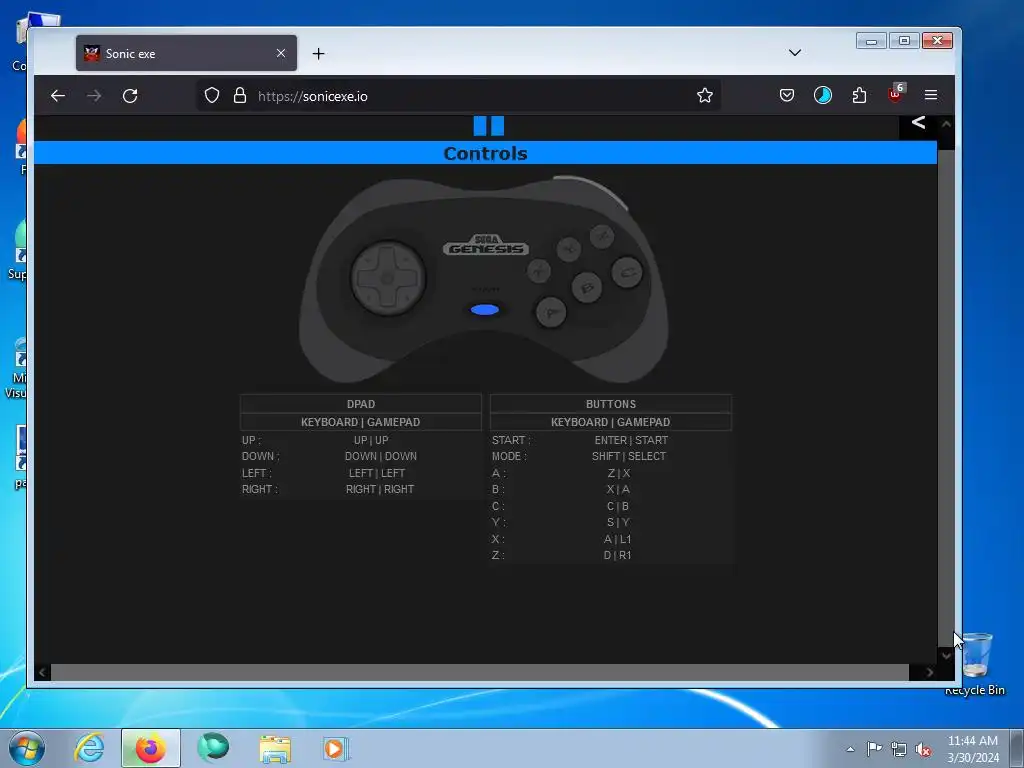
Task: Click the white left-angle collapse arrow
Action: 918,122
